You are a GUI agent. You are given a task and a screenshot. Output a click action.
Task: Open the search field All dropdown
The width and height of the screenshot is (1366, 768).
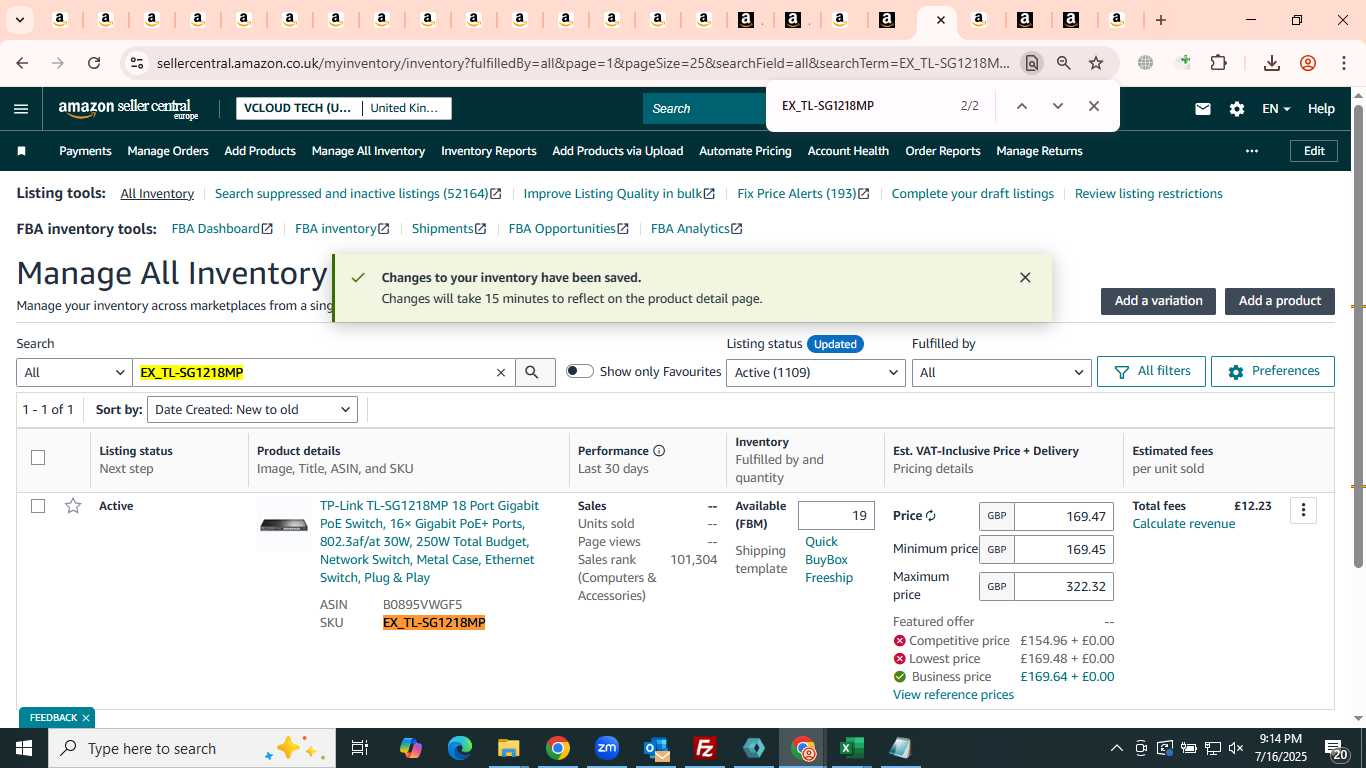pos(74,373)
